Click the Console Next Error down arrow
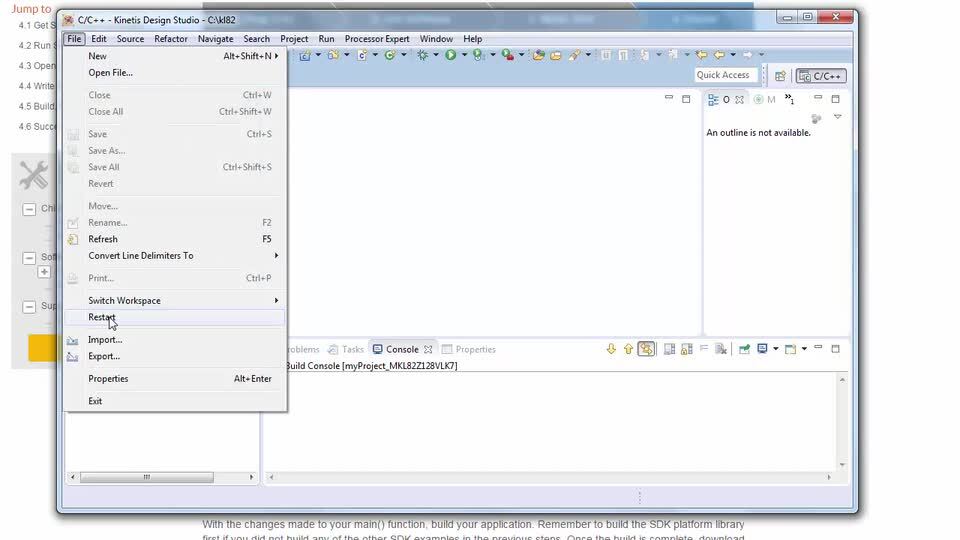The width and height of the screenshot is (960, 540). click(611, 349)
